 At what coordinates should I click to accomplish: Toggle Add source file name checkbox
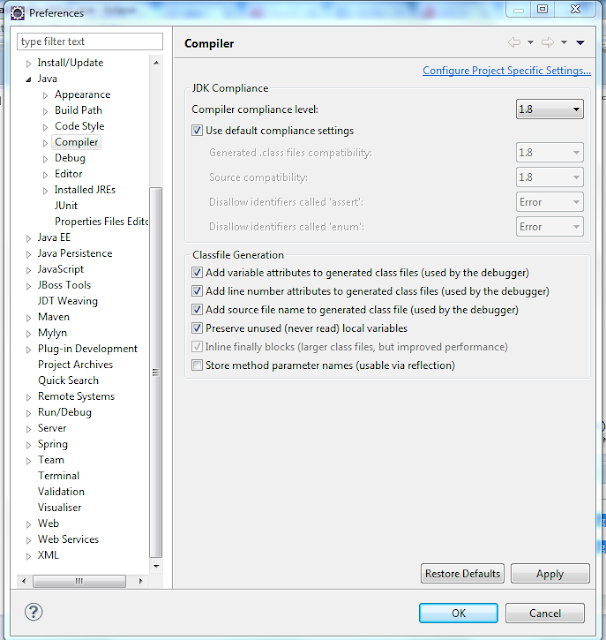pos(197,309)
